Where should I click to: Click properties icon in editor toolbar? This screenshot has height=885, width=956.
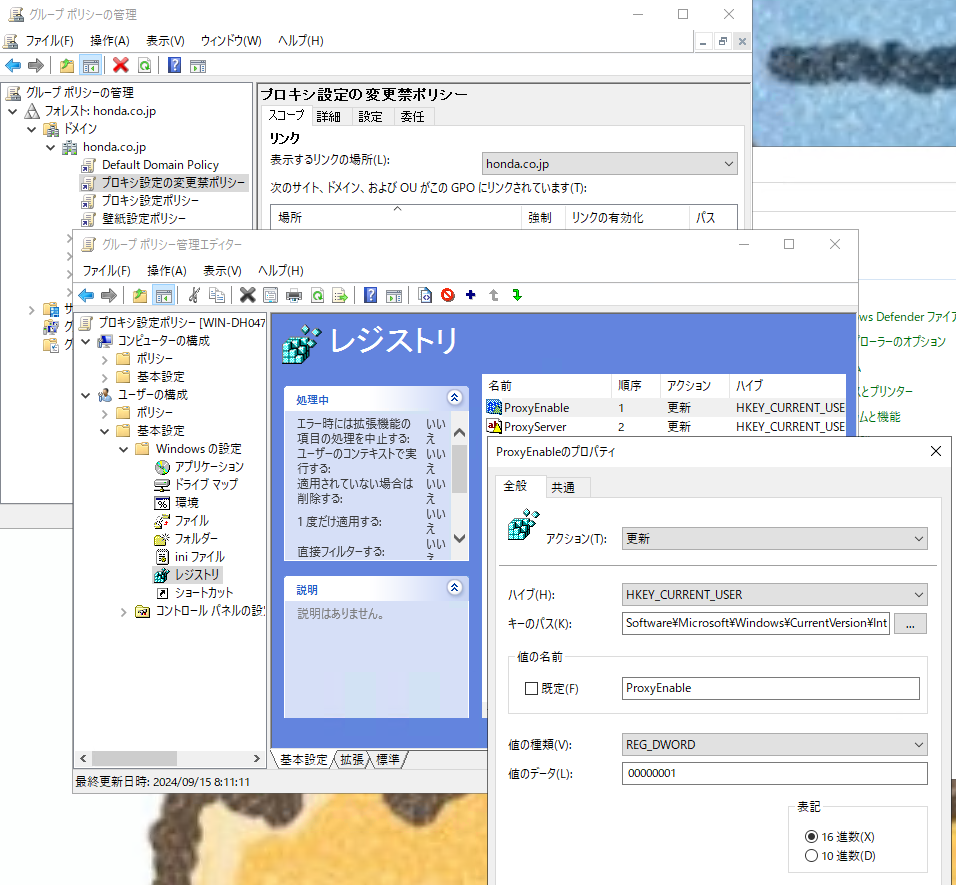coord(270,296)
